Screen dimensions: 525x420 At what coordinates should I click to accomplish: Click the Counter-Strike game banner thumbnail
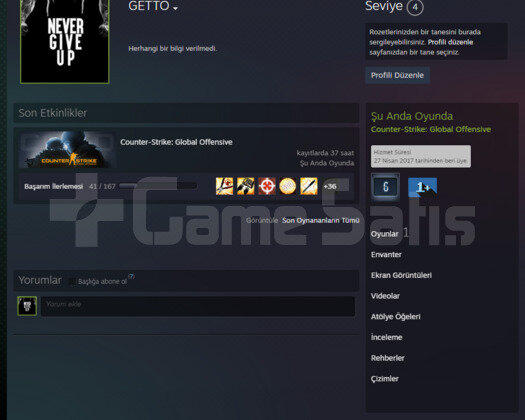click(x=68, y=149)
